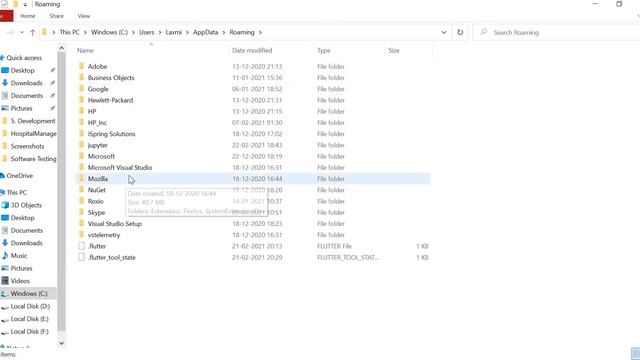Open S. Development in Quick access

pos(33,121)
